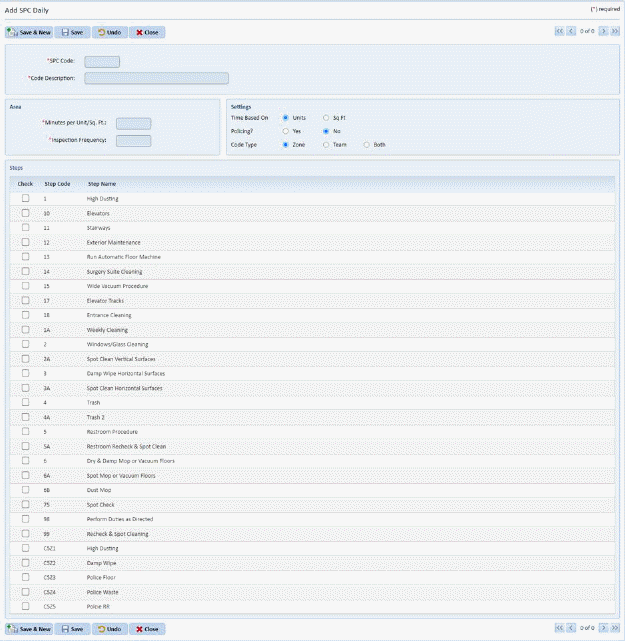
Task: Go to previous record in bottom pager
Action: click(x=571, y=629)
